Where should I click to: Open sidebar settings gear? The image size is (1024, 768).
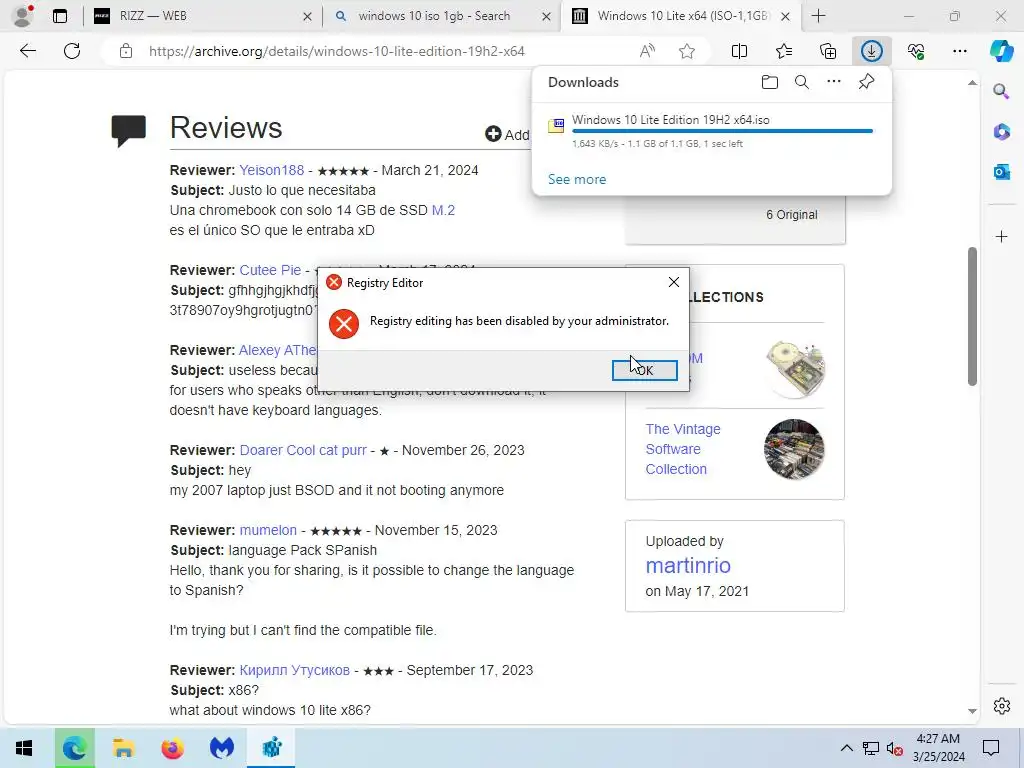click(x=1001, y=706)
